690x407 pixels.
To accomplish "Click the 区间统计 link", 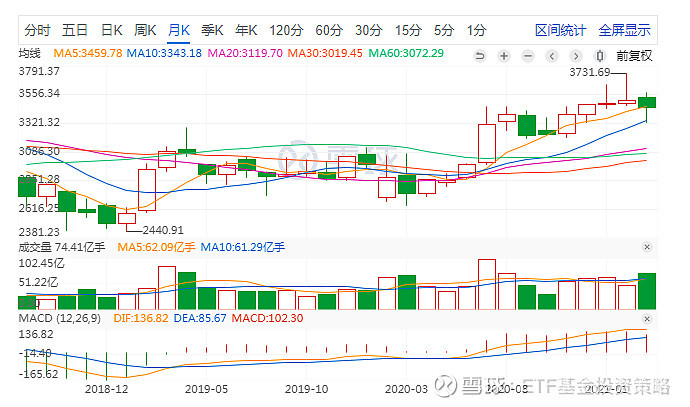I will pos(559,29).
